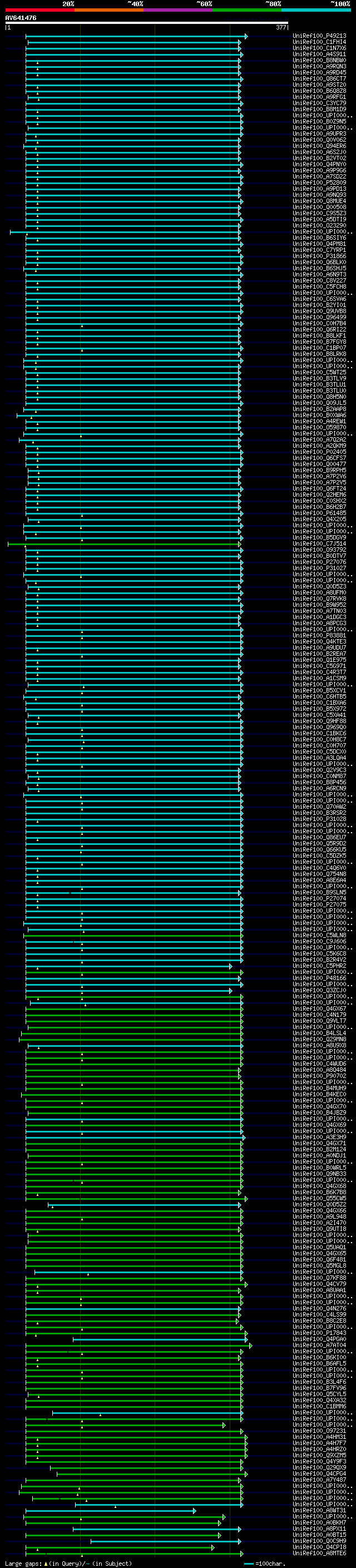Click the purple ~60% identity legend segment
This screenshot has width=356, height=1568.
179,10
